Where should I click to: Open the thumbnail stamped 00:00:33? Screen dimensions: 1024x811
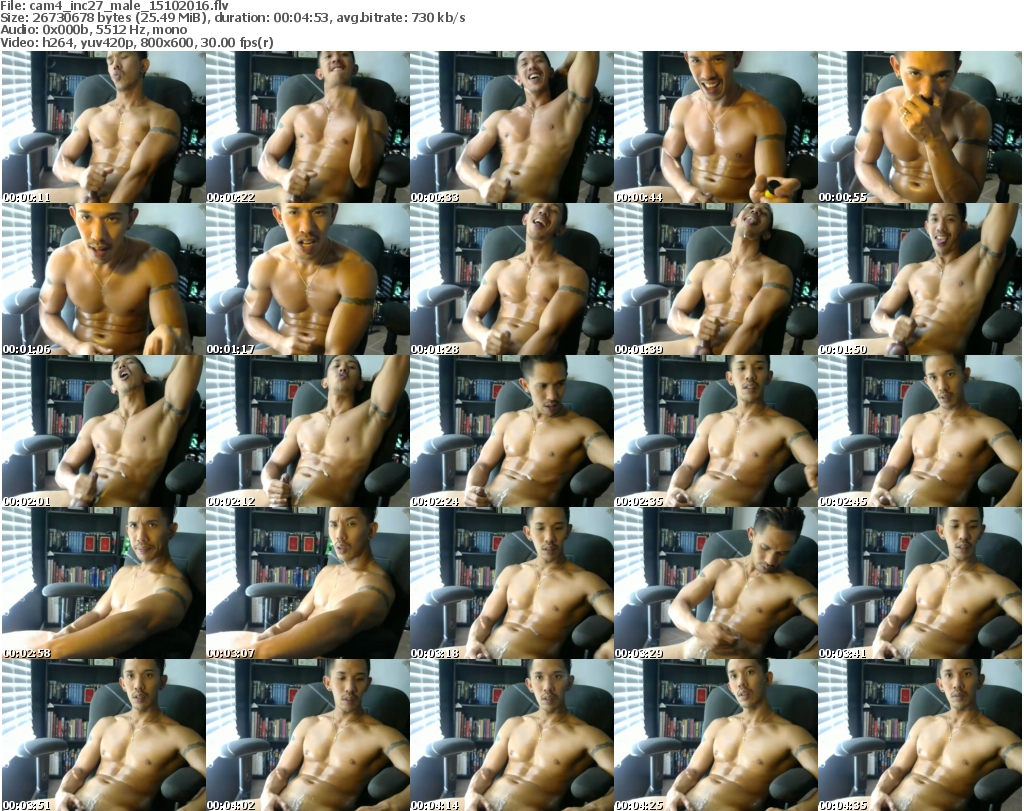pos(511,127)
